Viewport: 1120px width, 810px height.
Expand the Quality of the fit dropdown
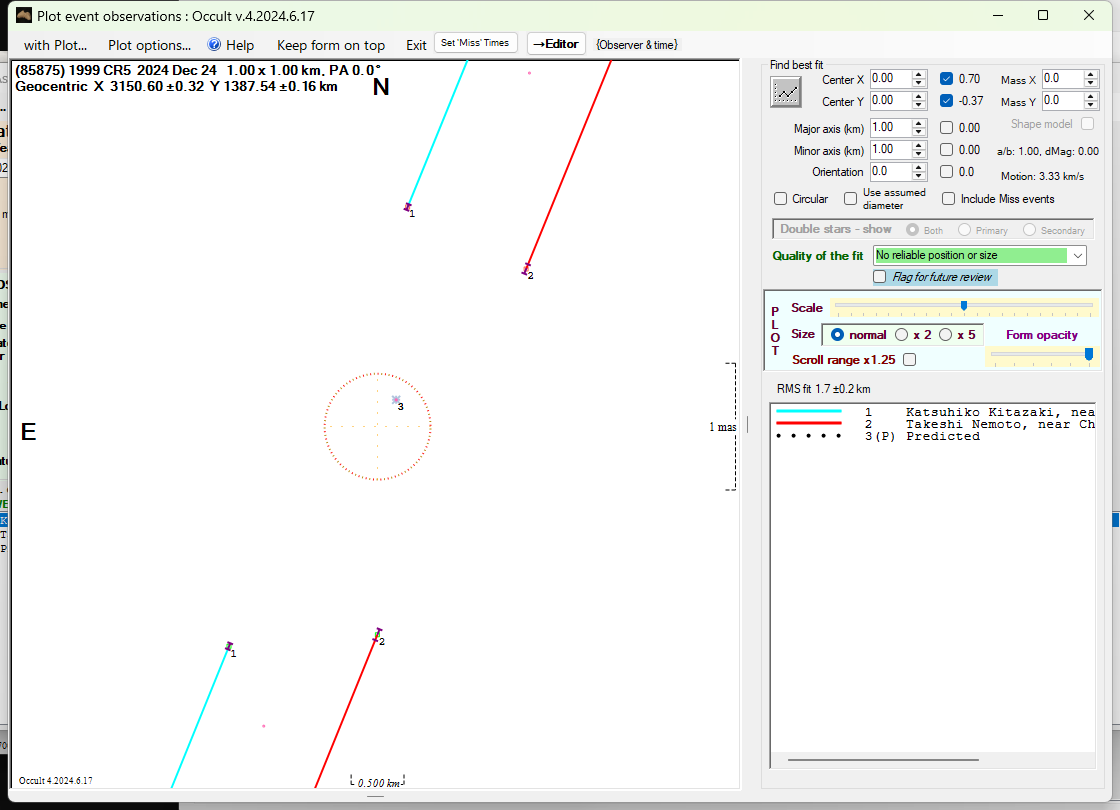pyautogui.click(x=1077, y=256)
